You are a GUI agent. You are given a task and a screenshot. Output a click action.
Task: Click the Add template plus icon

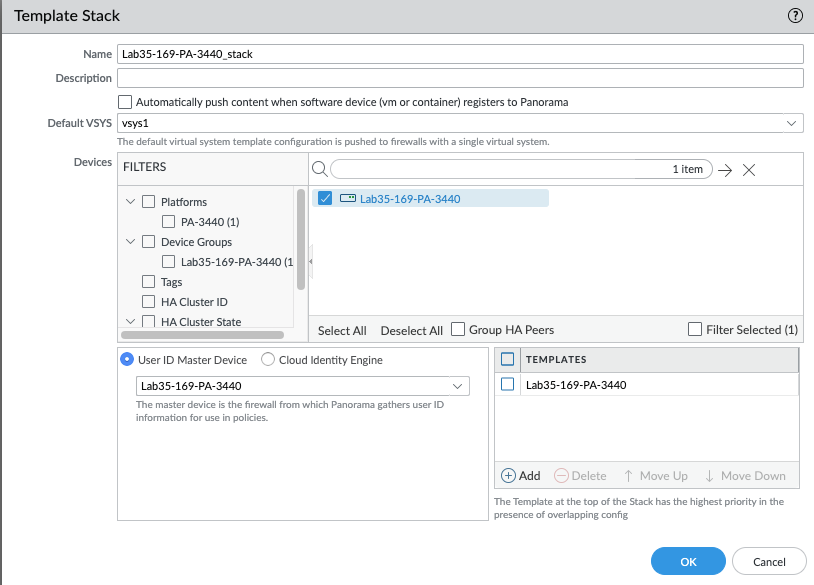[x=508, y=476]
